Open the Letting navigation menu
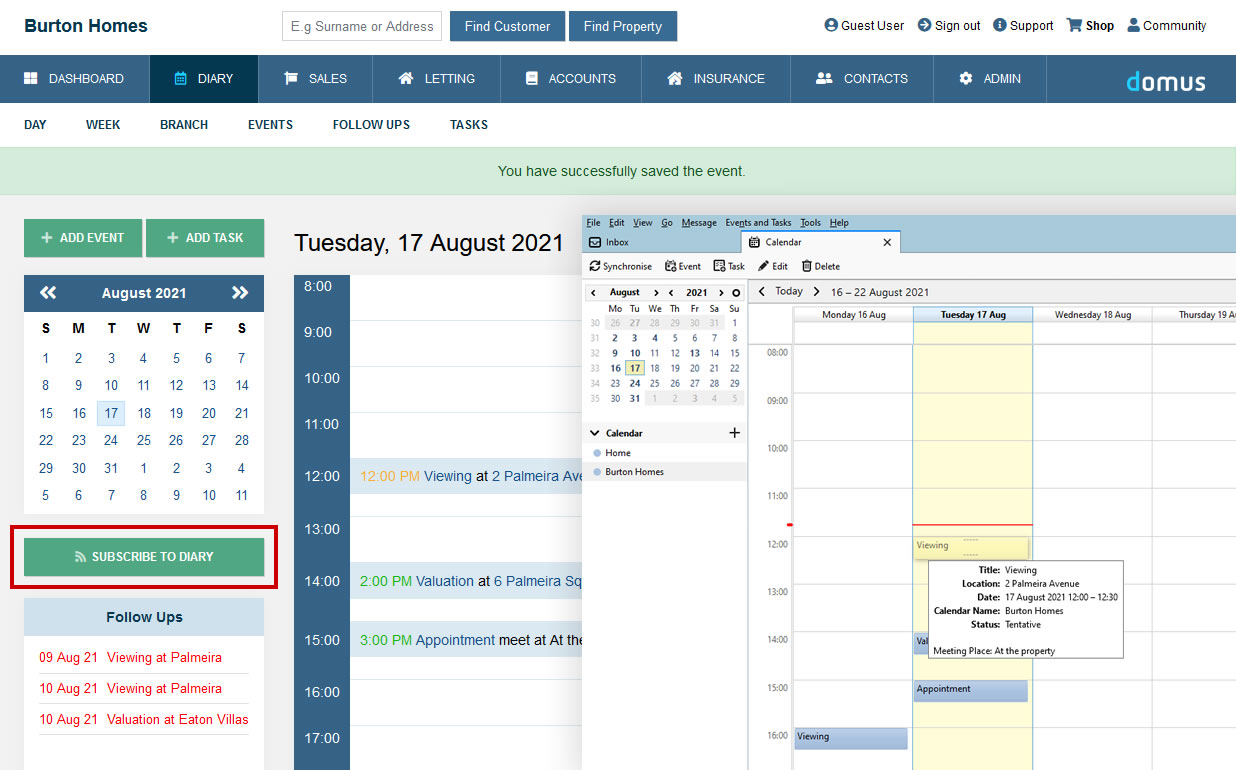Viewport: 1236px width, 770px height. click(436, 79)
